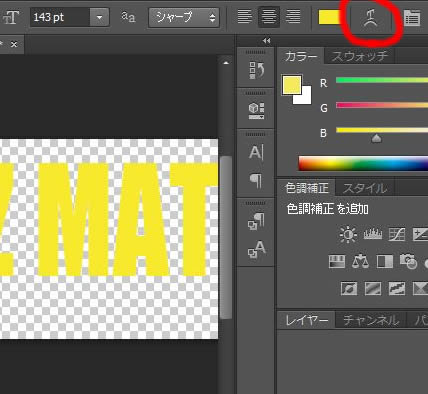428x394 pixels.
Task: Close the document tab with the ×
Action: pos(14,44)
